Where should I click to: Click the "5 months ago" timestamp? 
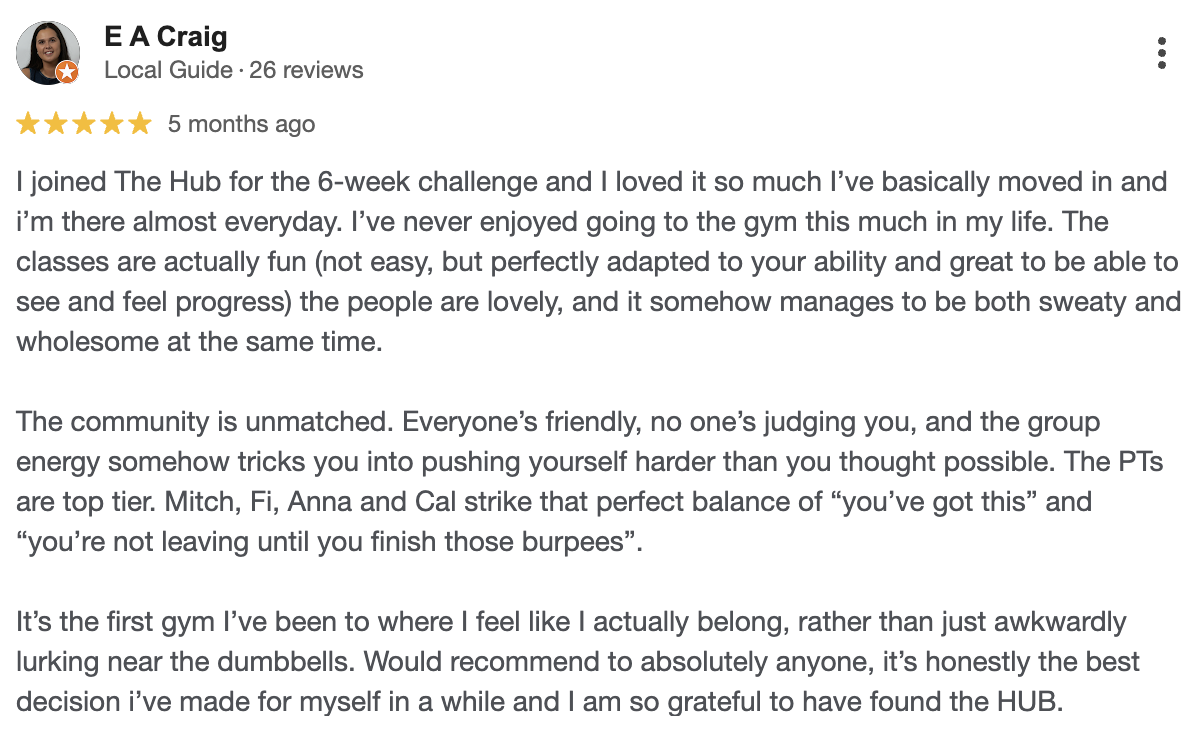(241, 124)
